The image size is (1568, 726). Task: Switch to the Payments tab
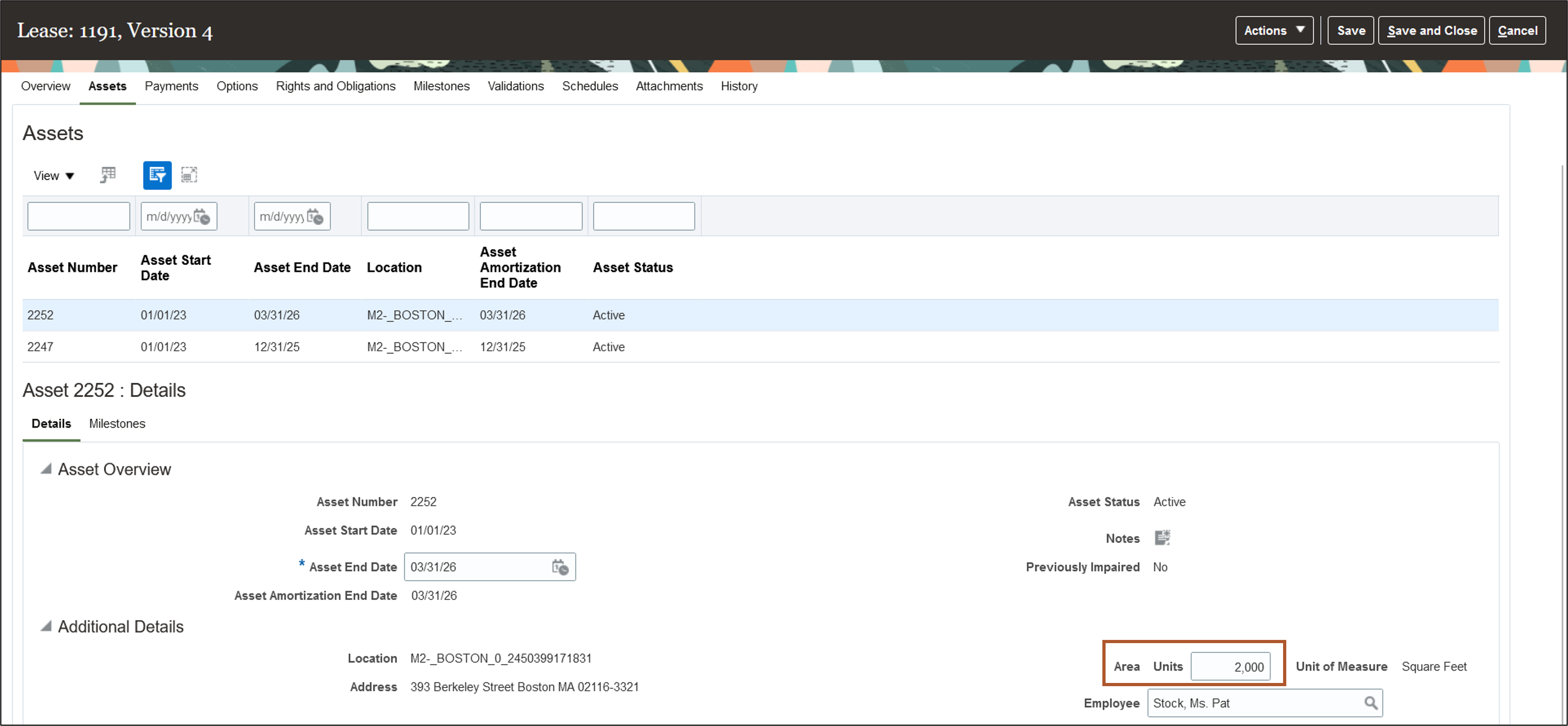pyautogui.click(x=171, y=86)
